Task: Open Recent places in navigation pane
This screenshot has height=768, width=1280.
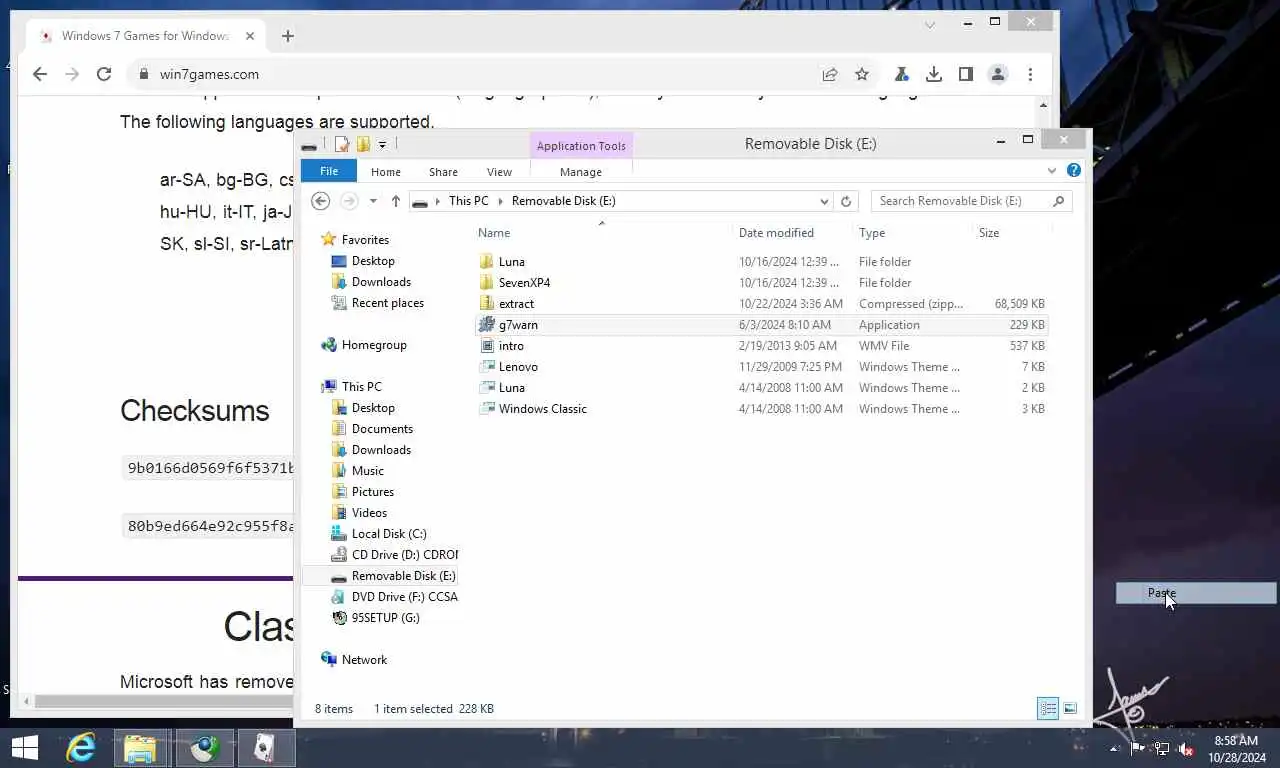Action: click(388, 303)
